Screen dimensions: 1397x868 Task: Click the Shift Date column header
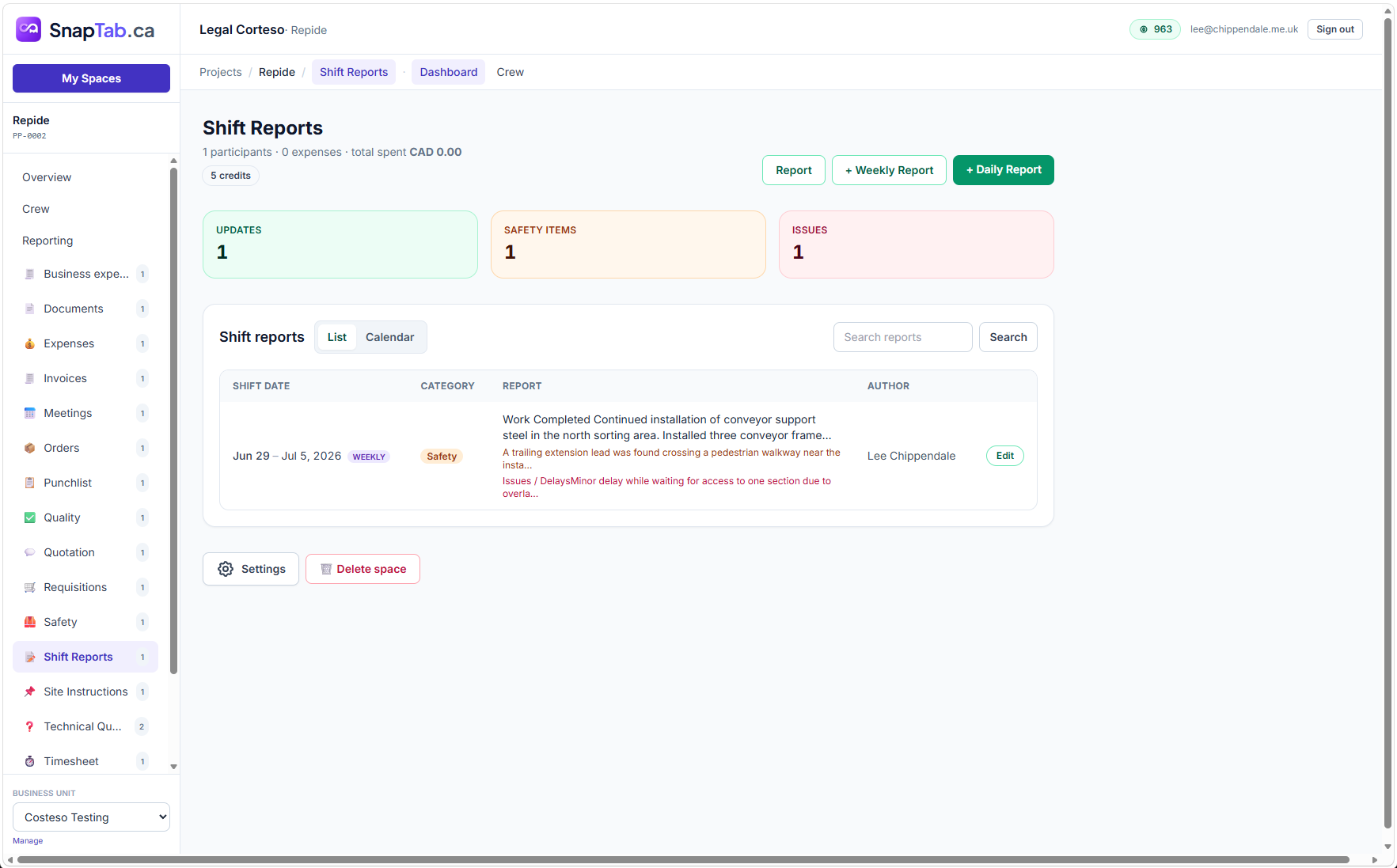coord(261,386)
